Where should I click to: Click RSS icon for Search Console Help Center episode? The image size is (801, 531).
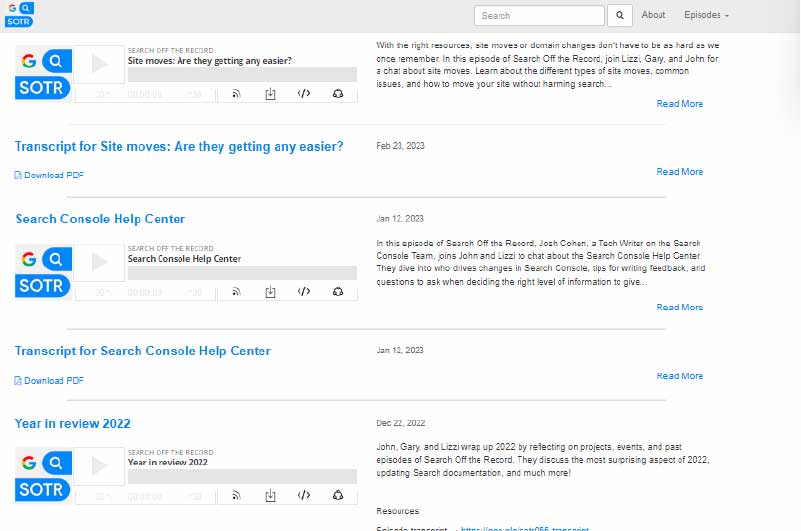(x=236, y=292)
